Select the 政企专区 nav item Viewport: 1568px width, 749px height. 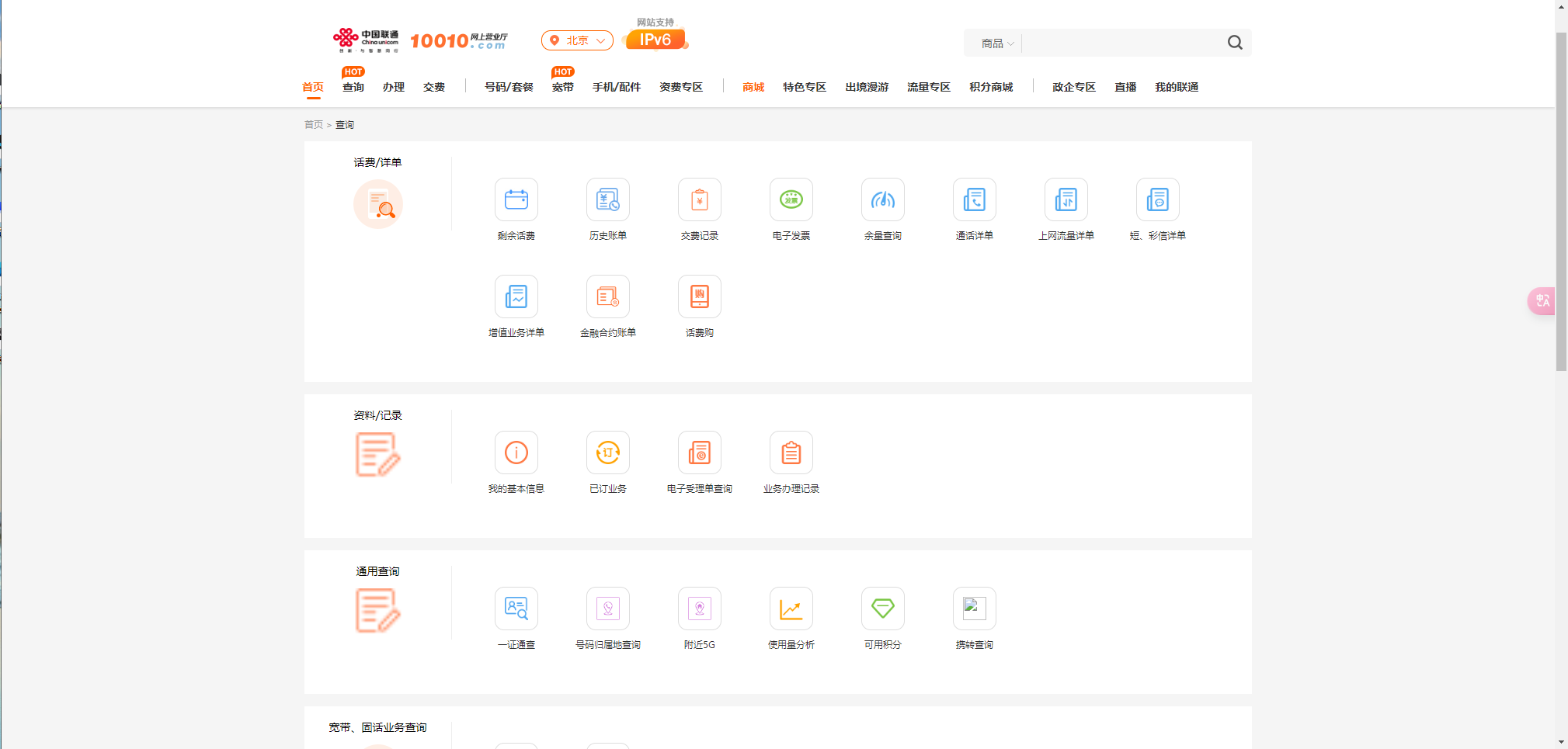(x=1074, y=87)
